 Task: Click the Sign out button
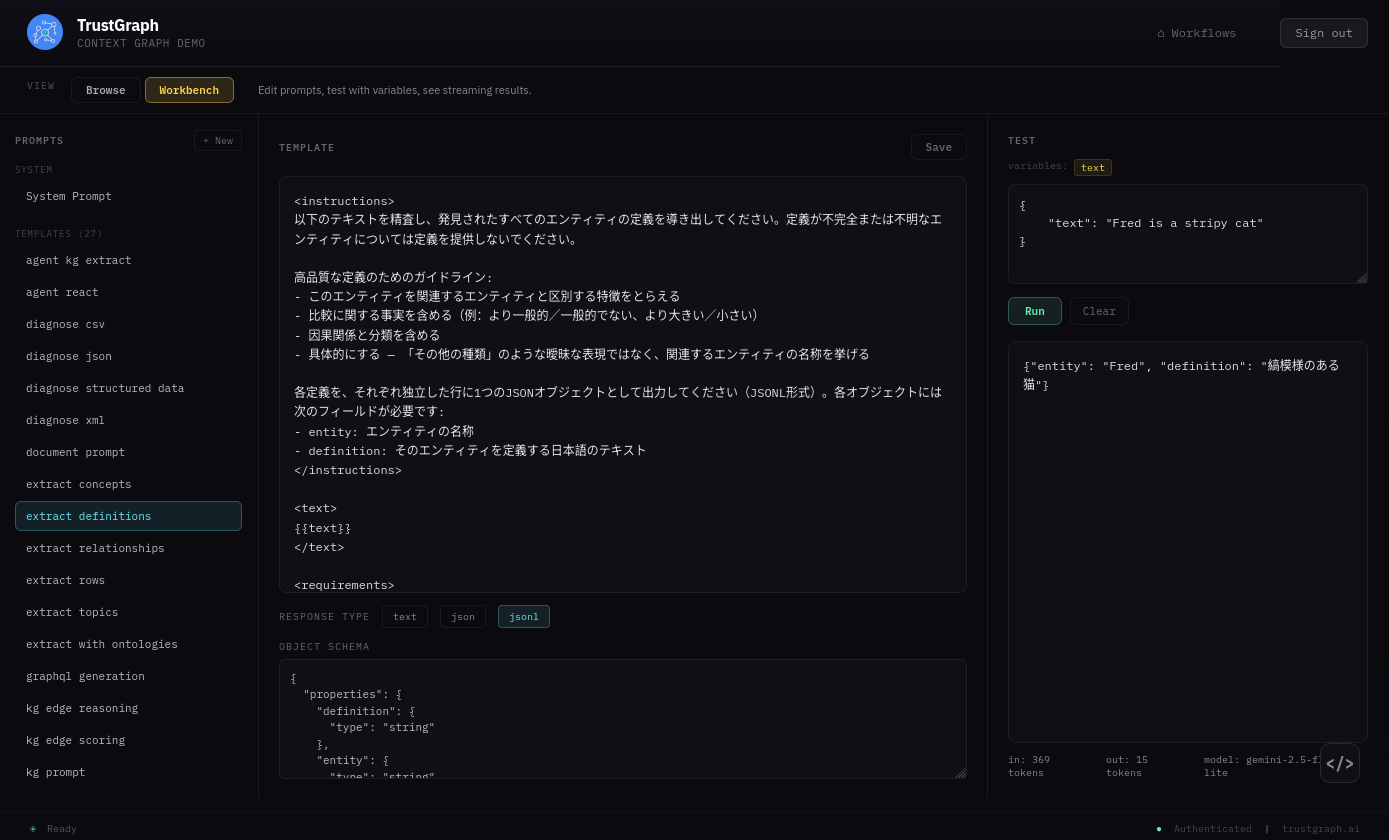[x=1324, y=33]
